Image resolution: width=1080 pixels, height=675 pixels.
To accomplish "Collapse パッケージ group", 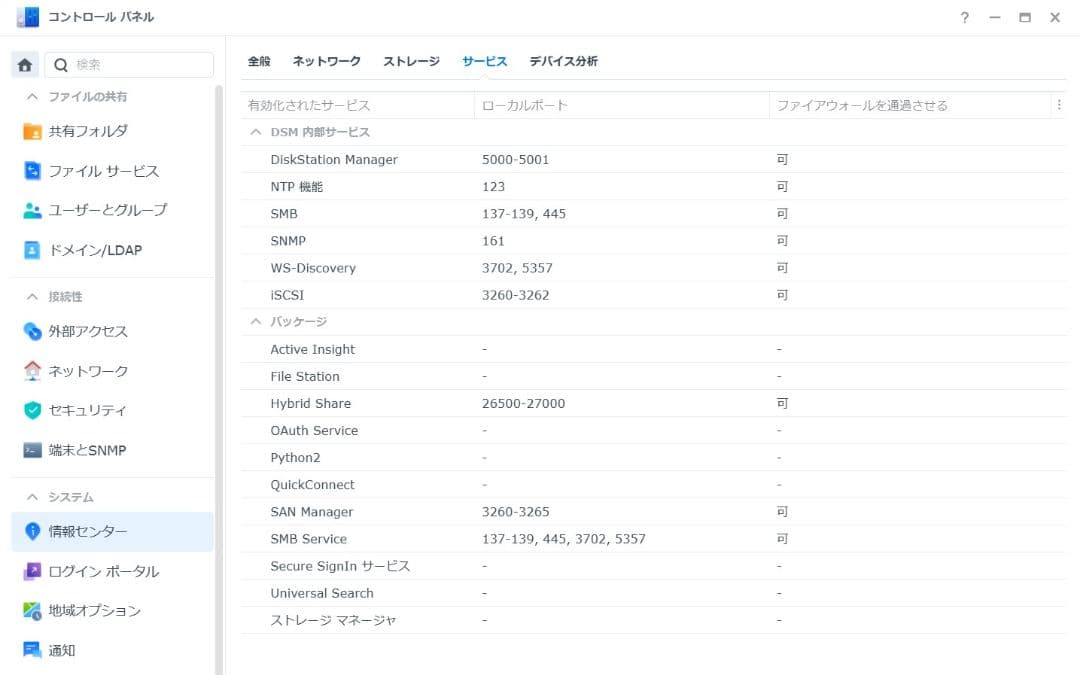I will [256, 322].
